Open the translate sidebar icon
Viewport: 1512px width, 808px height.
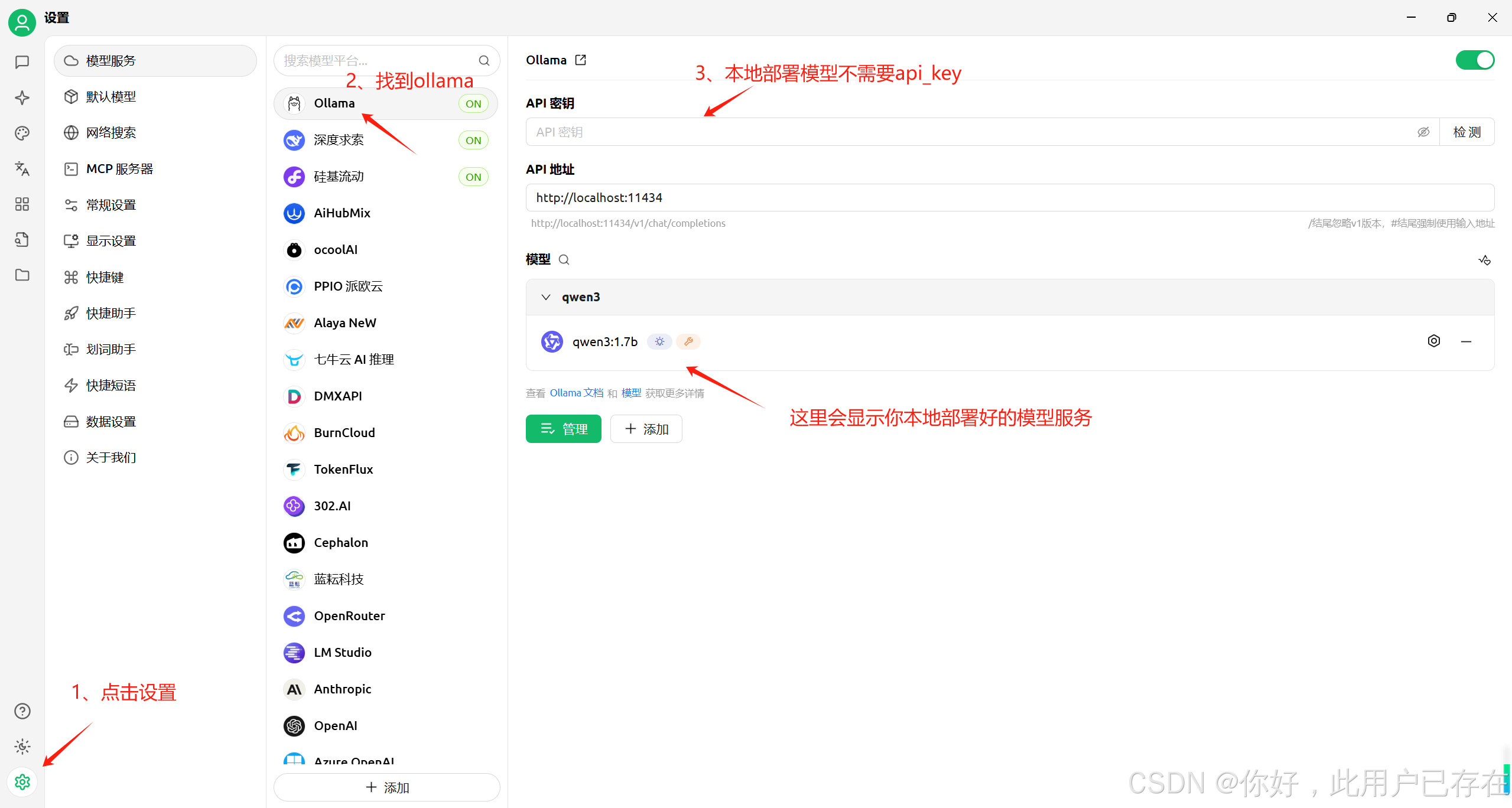click(x=22, y=168)
